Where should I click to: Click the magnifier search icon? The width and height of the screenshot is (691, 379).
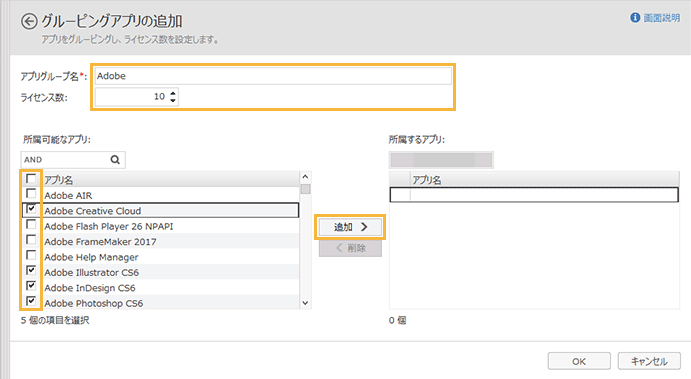pos(115,160)
